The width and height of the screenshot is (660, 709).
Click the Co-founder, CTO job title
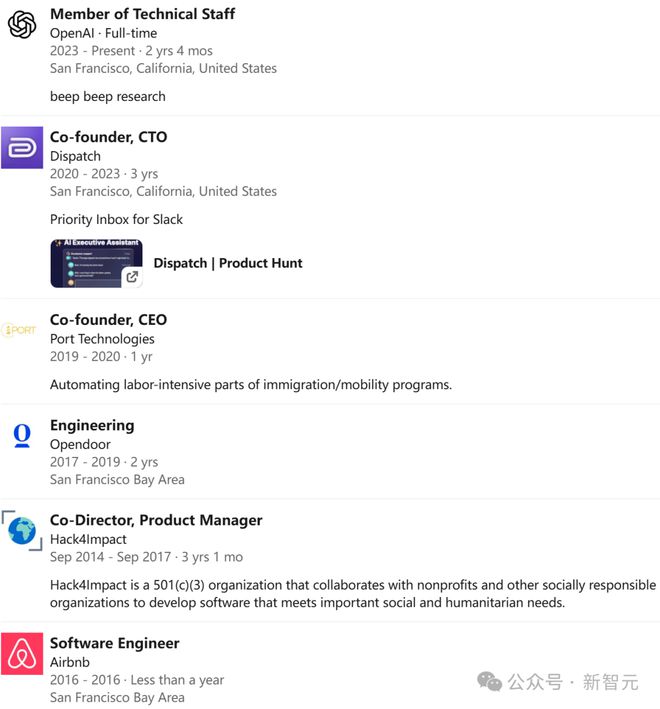[109, 137]
